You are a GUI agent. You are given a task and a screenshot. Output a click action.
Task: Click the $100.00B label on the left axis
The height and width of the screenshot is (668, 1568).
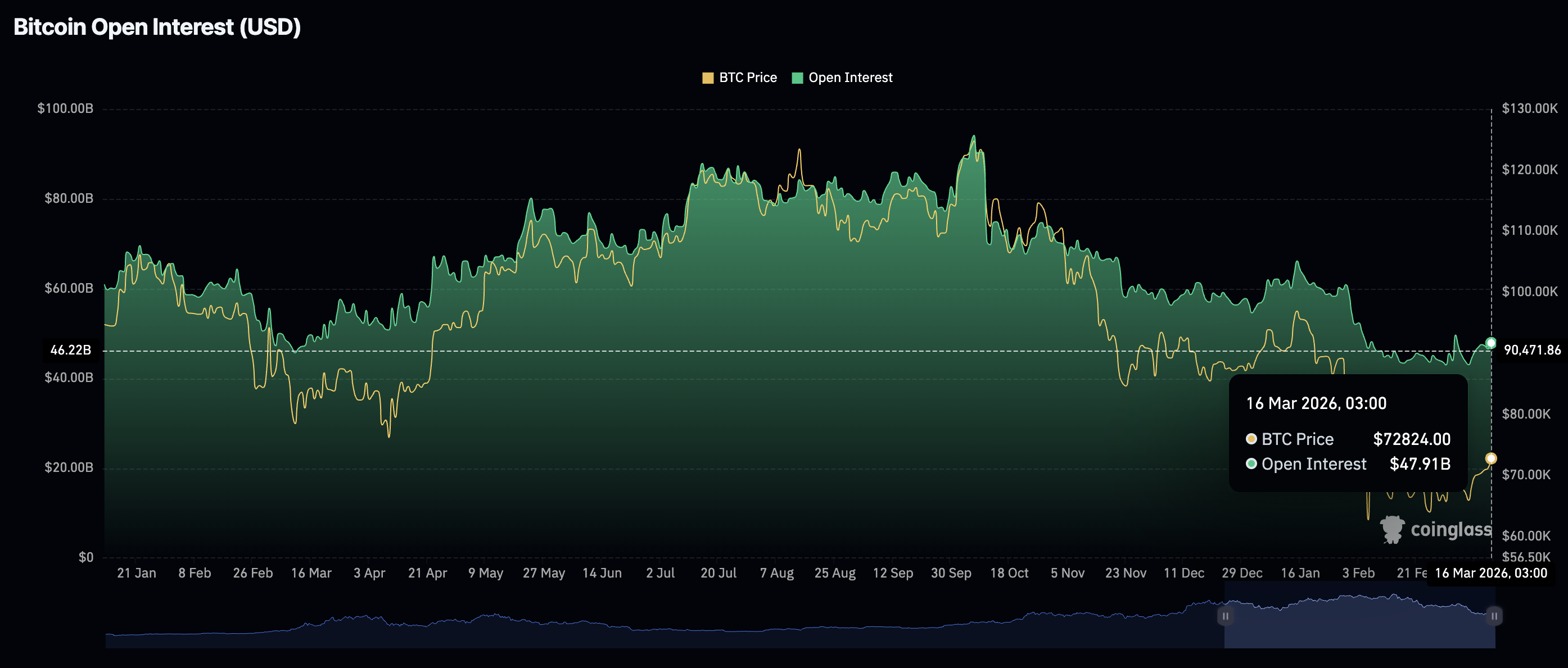coord(65,108)
